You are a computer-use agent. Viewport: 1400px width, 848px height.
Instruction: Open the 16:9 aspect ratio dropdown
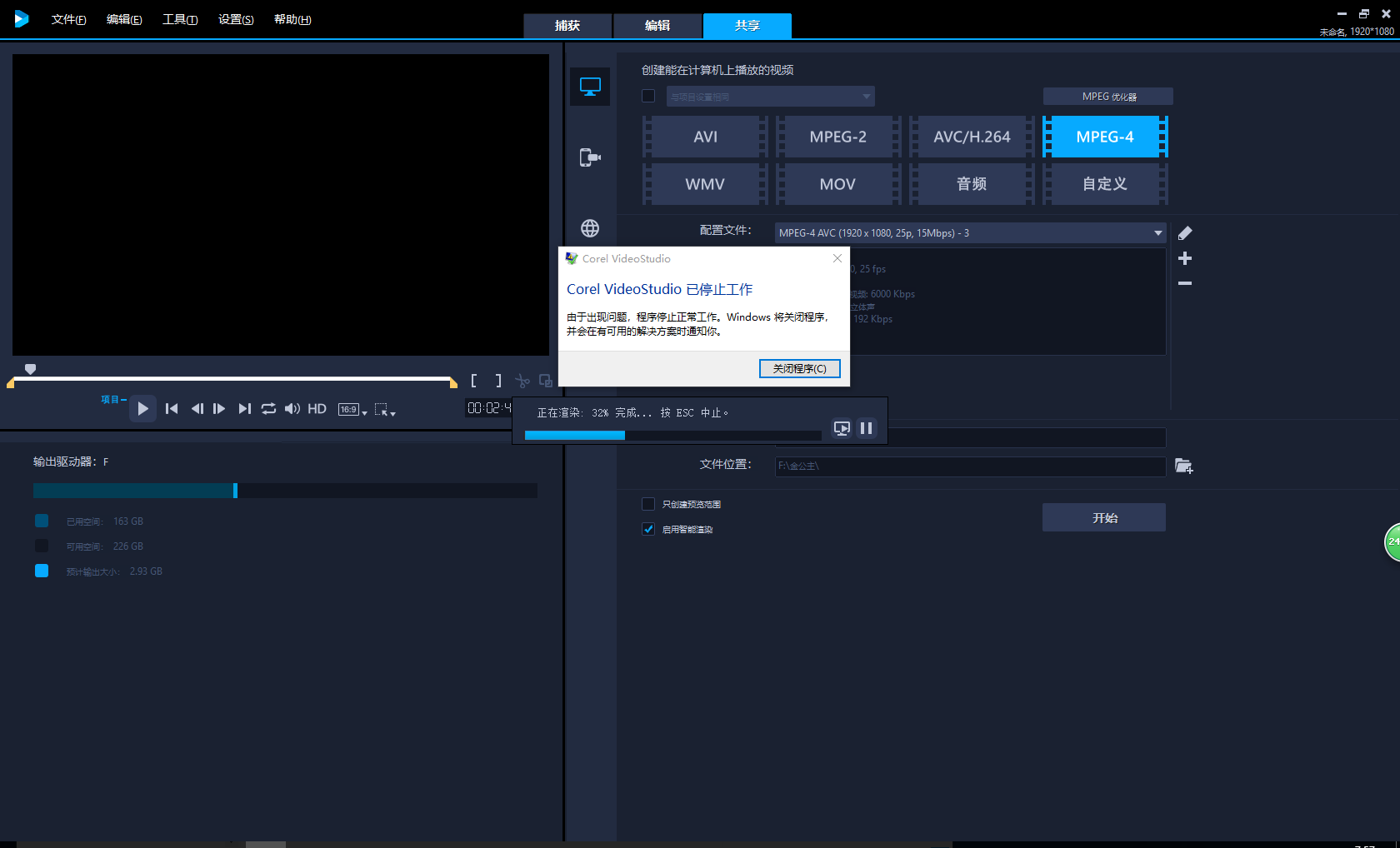[x=352, y=409]
